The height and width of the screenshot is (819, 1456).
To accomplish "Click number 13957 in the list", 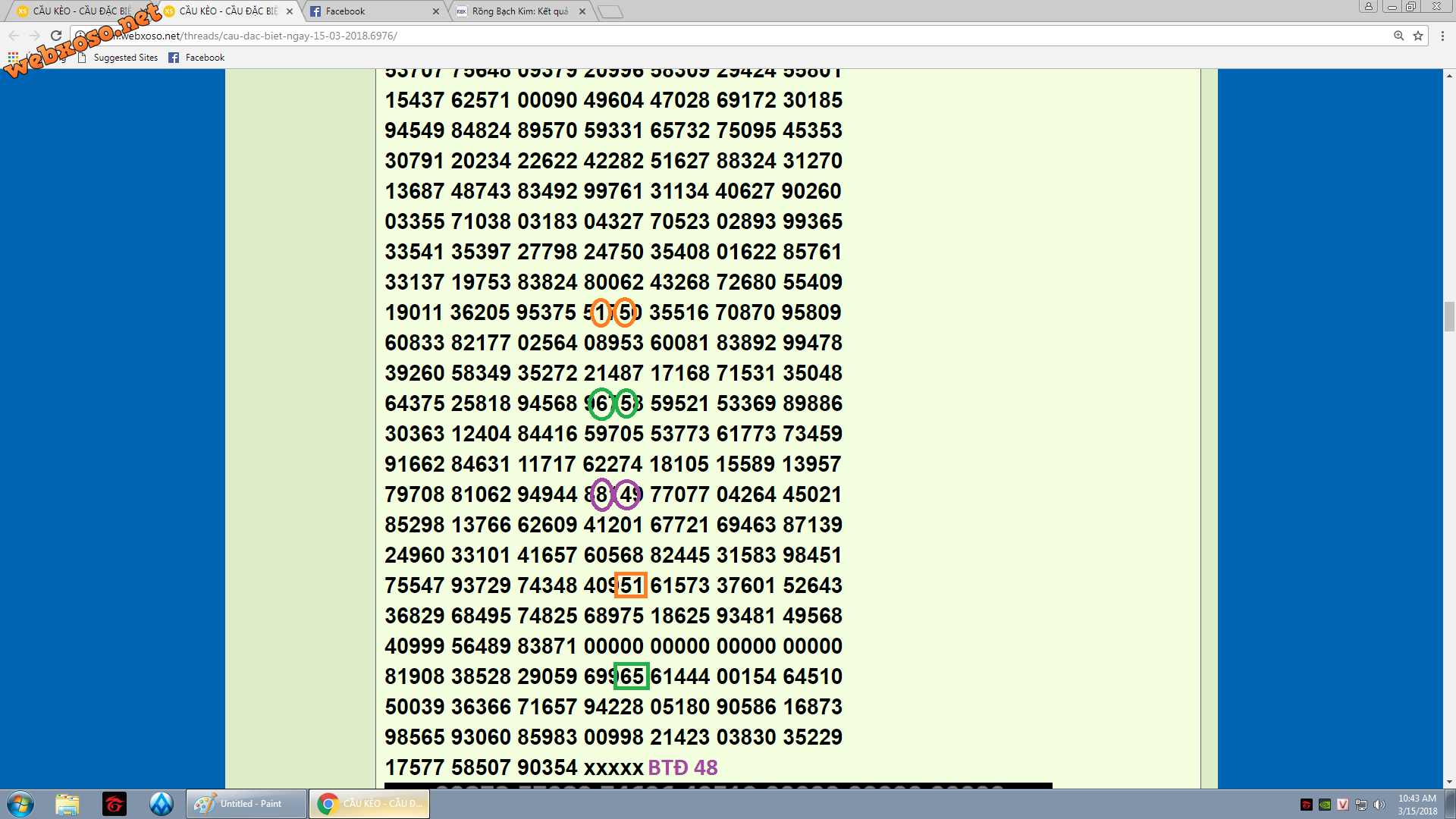I will pyautogui.click(x=812, y=464).
